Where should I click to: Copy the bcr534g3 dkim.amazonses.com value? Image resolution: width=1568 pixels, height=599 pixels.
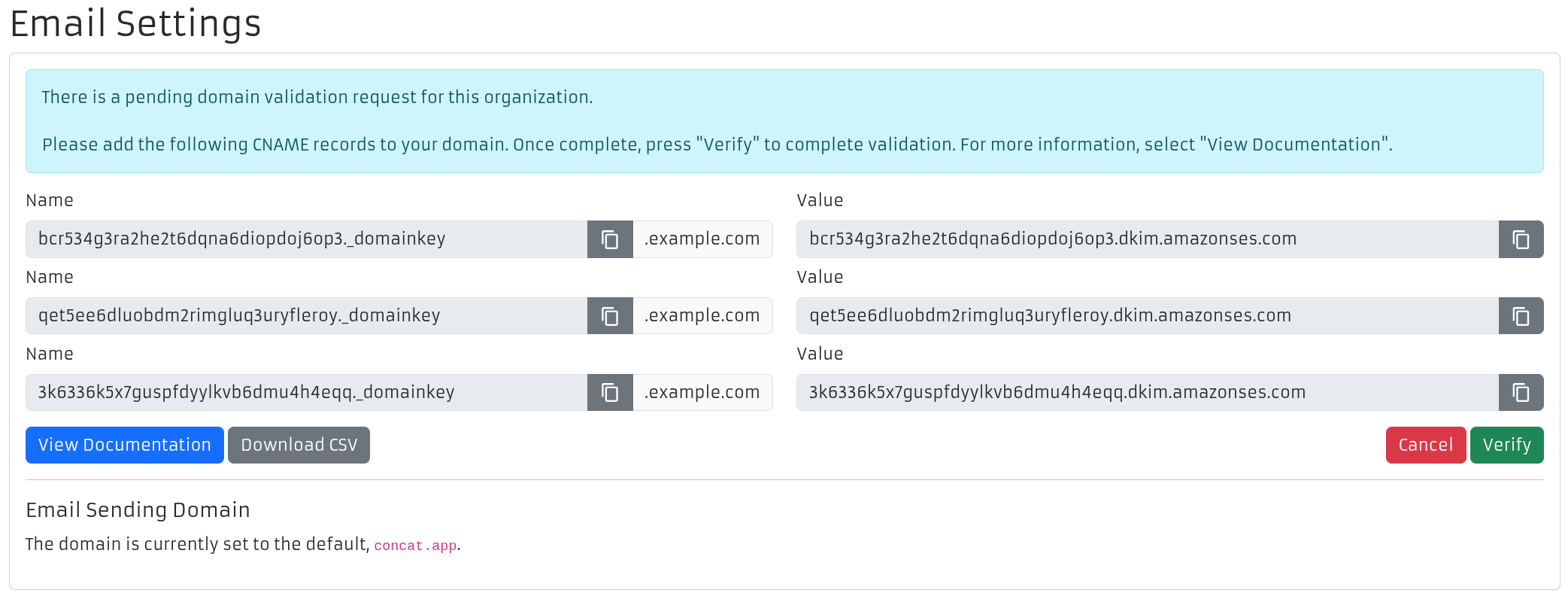click(1521, 239)
